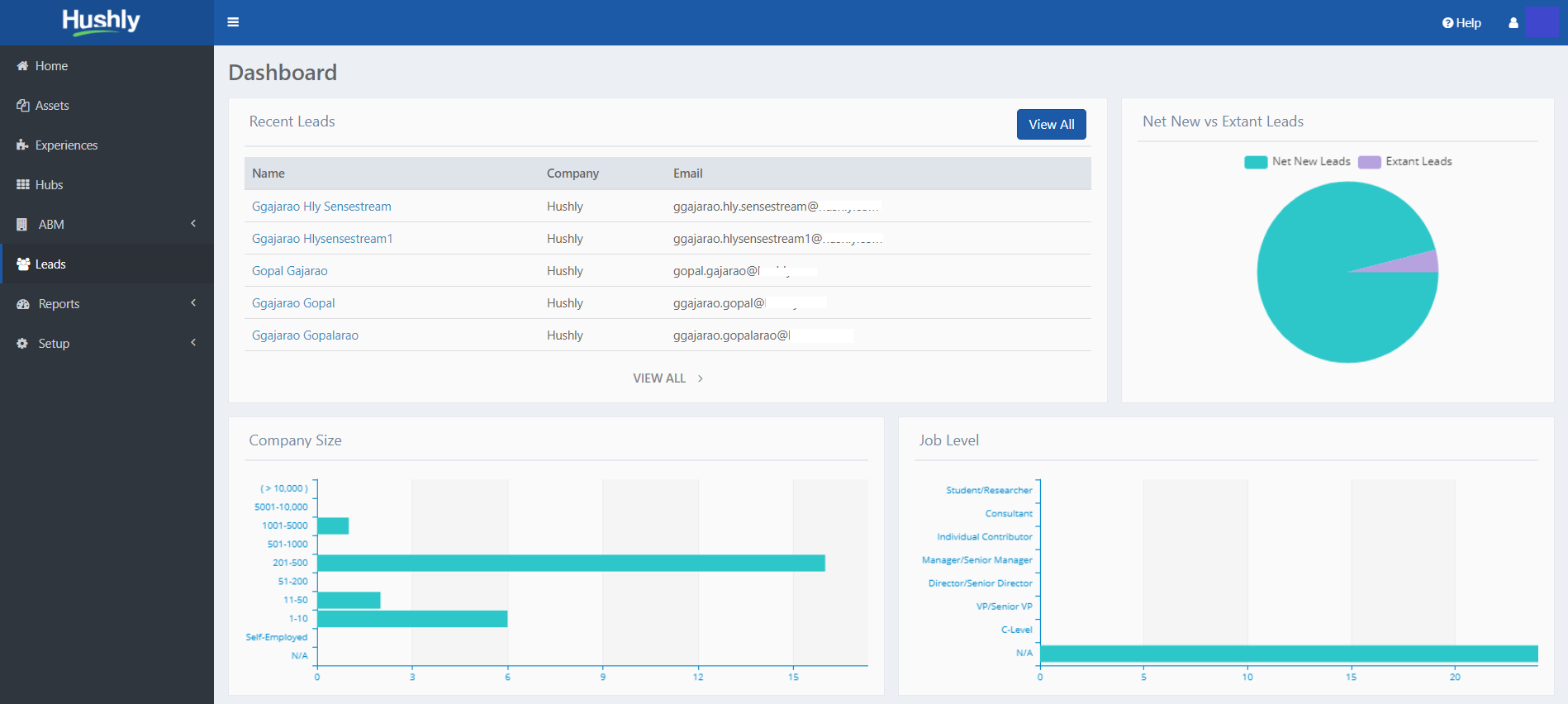The width and height of the screenshot is (1568, 704).
Task: Click email ggajarao.gopalarao@
Action: (732, 335)
